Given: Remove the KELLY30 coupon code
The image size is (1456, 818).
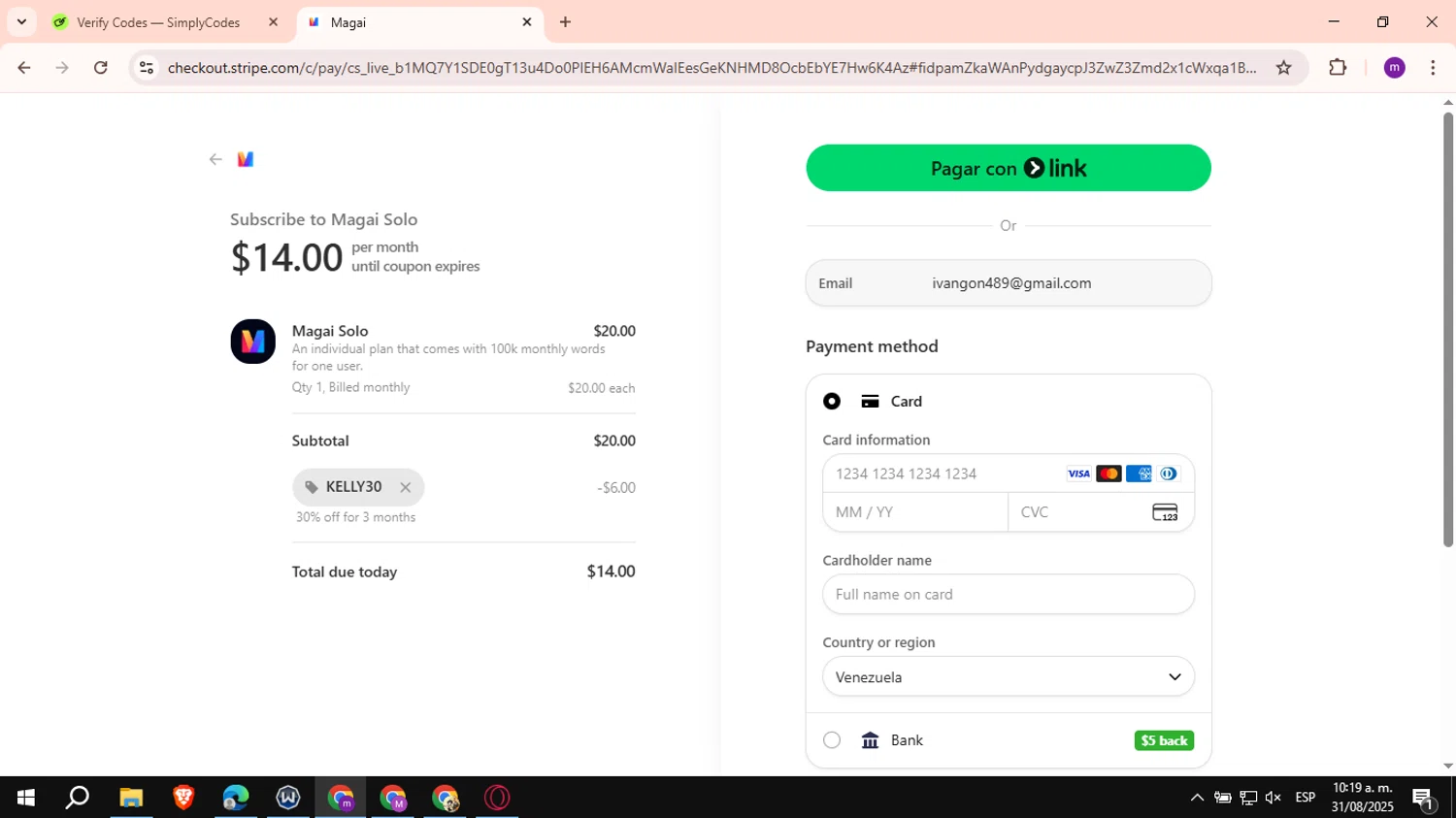Looking at the screenshot, I should [x=406, y=488].
